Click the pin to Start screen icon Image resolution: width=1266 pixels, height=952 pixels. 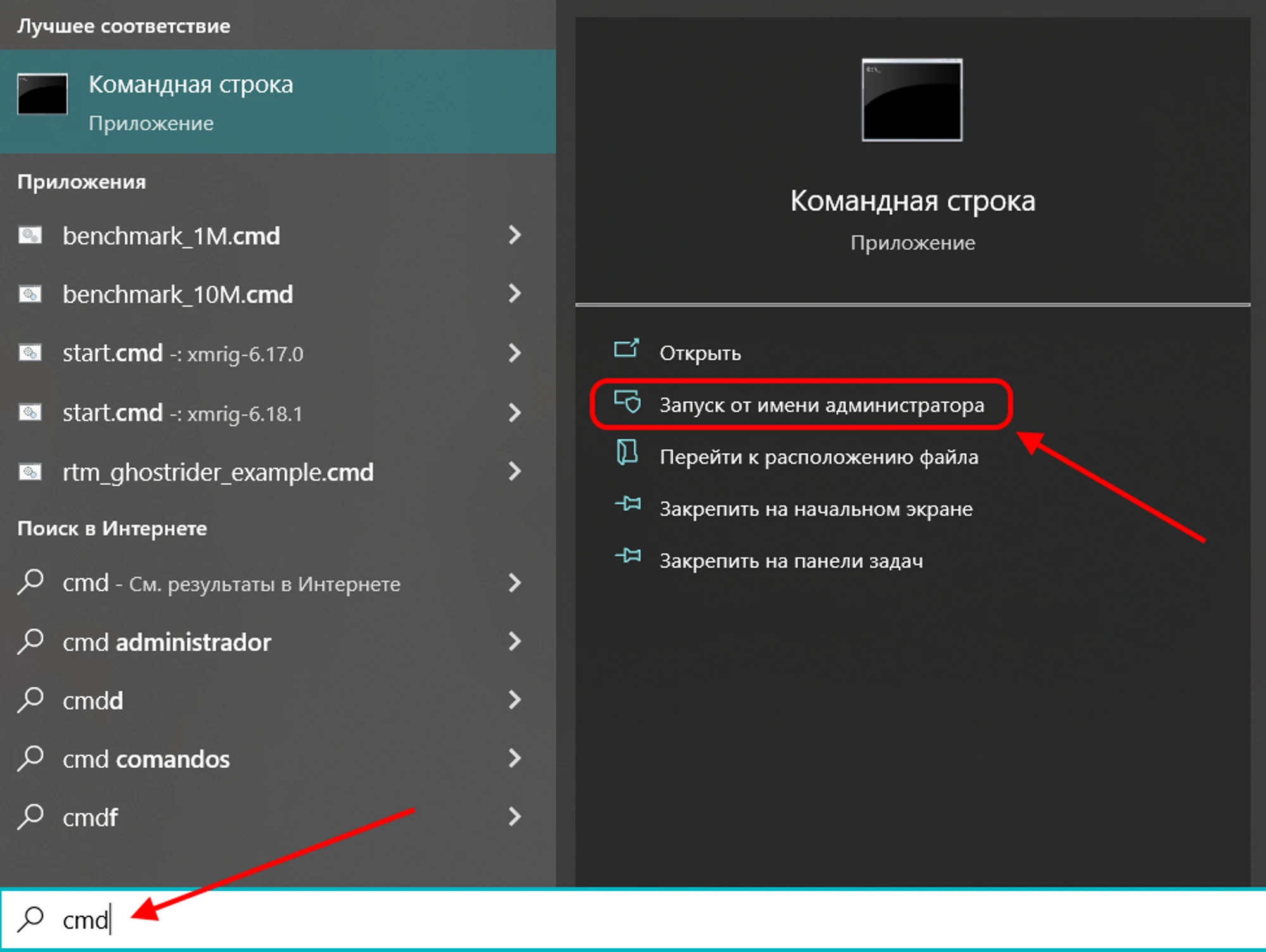627,504
